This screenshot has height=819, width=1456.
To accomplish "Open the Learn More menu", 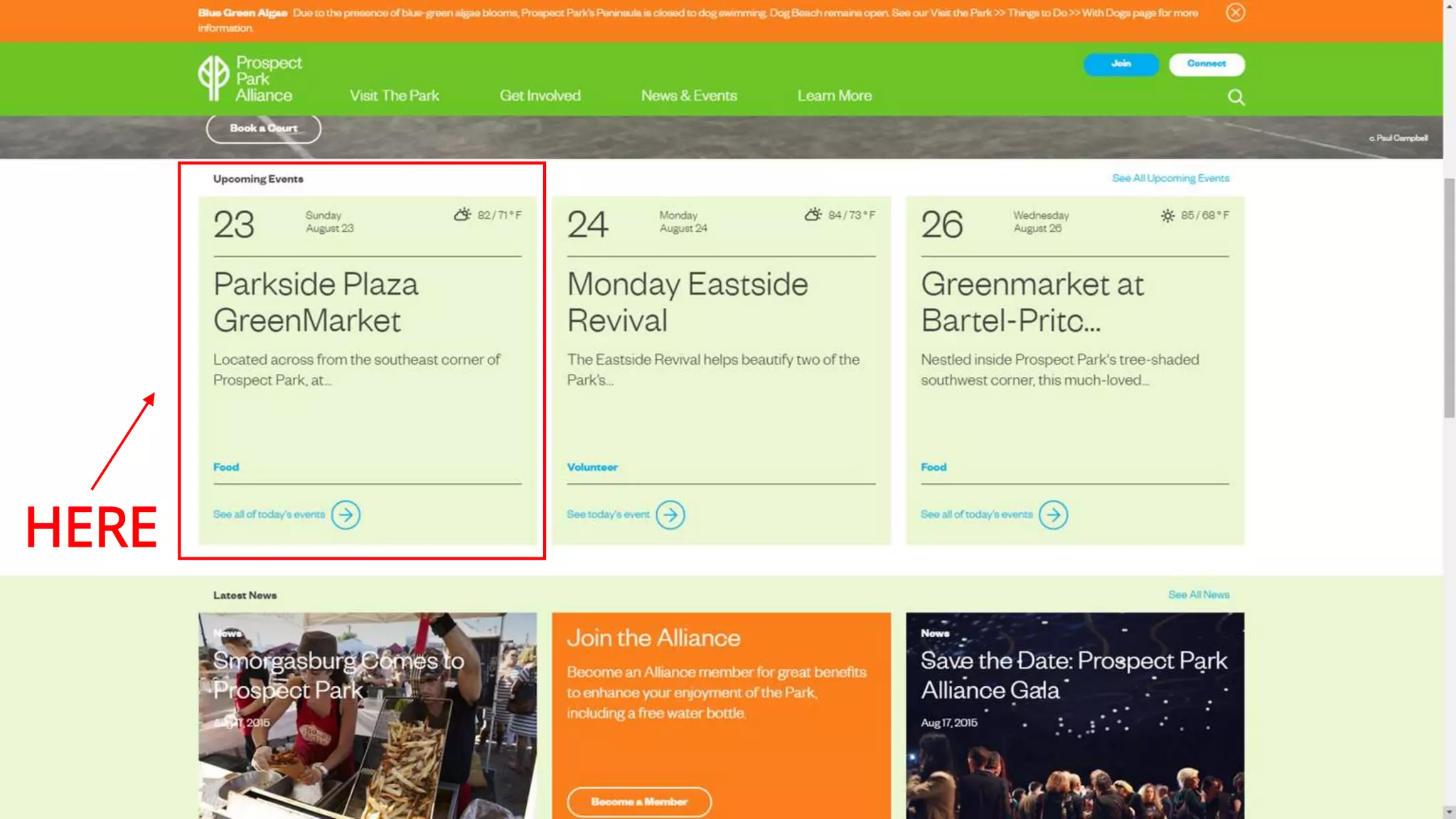I will click(834, 95).
